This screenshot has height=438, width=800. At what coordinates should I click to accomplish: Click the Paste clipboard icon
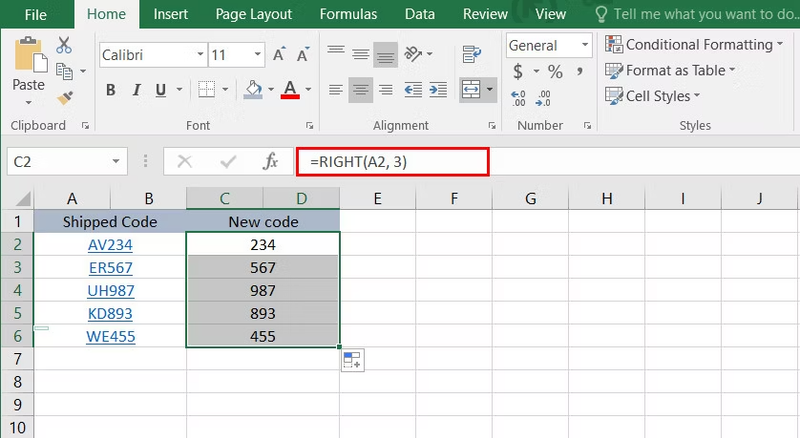(30, 55)
